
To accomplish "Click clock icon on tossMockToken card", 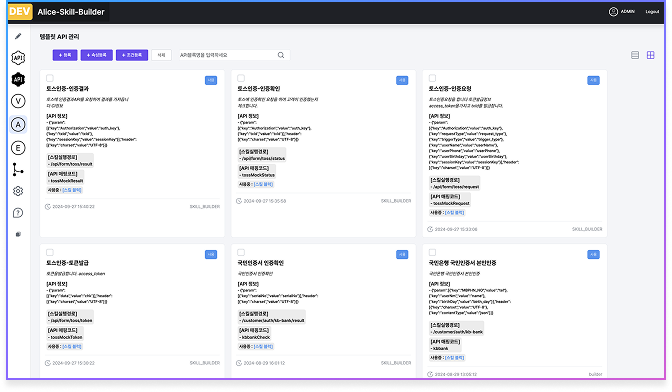I will 48,363.
